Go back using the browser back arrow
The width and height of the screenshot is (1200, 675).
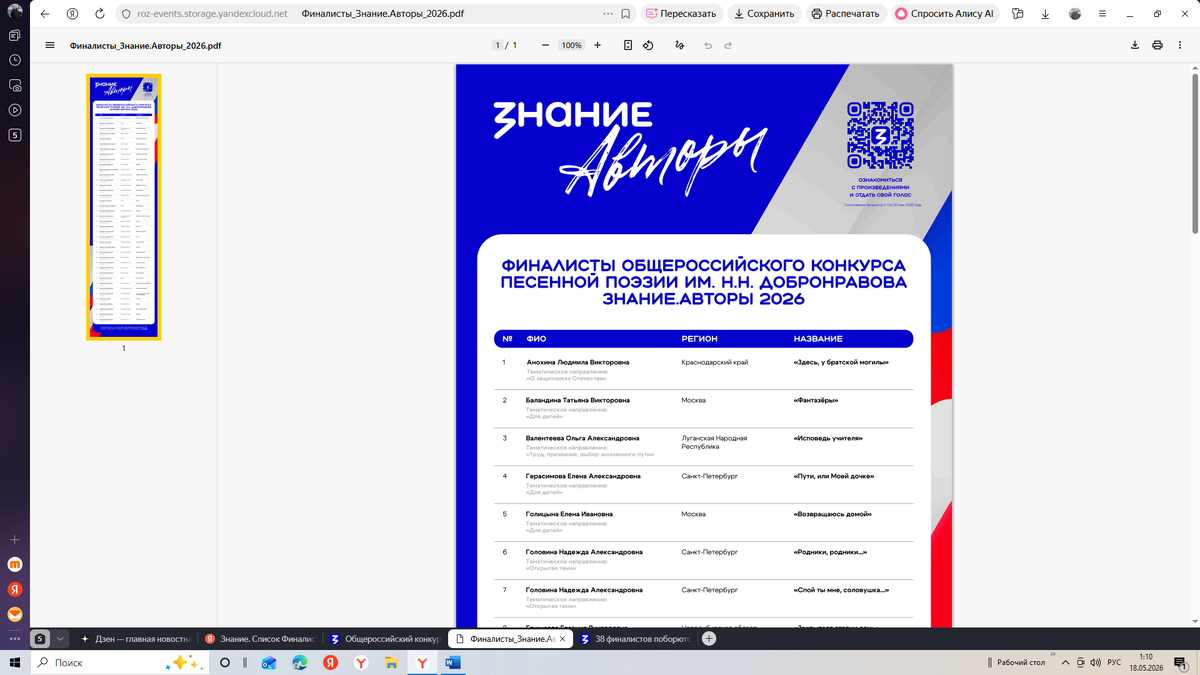[45, 14]
